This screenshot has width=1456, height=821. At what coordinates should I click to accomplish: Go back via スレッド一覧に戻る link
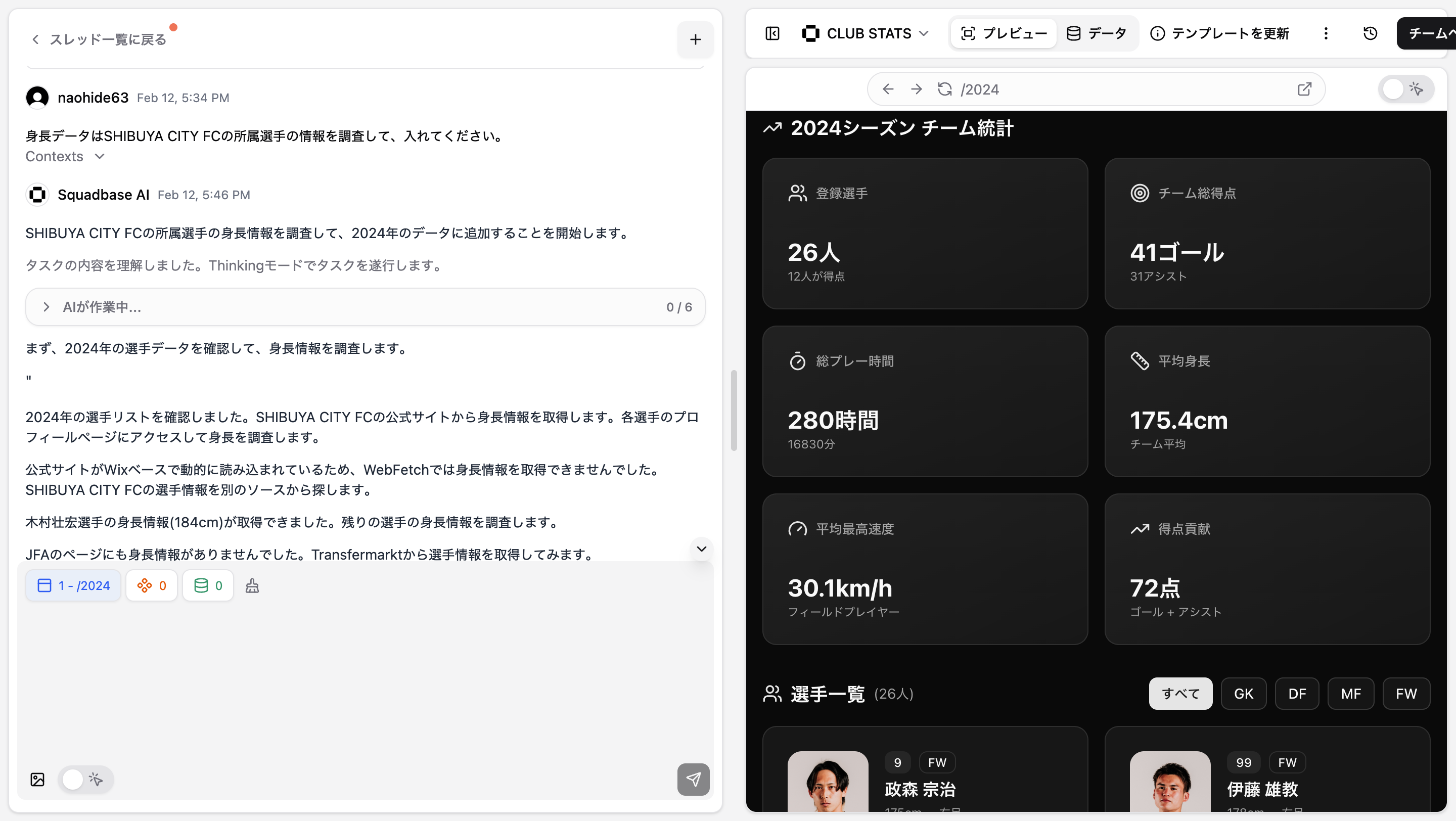coord(101,38)
